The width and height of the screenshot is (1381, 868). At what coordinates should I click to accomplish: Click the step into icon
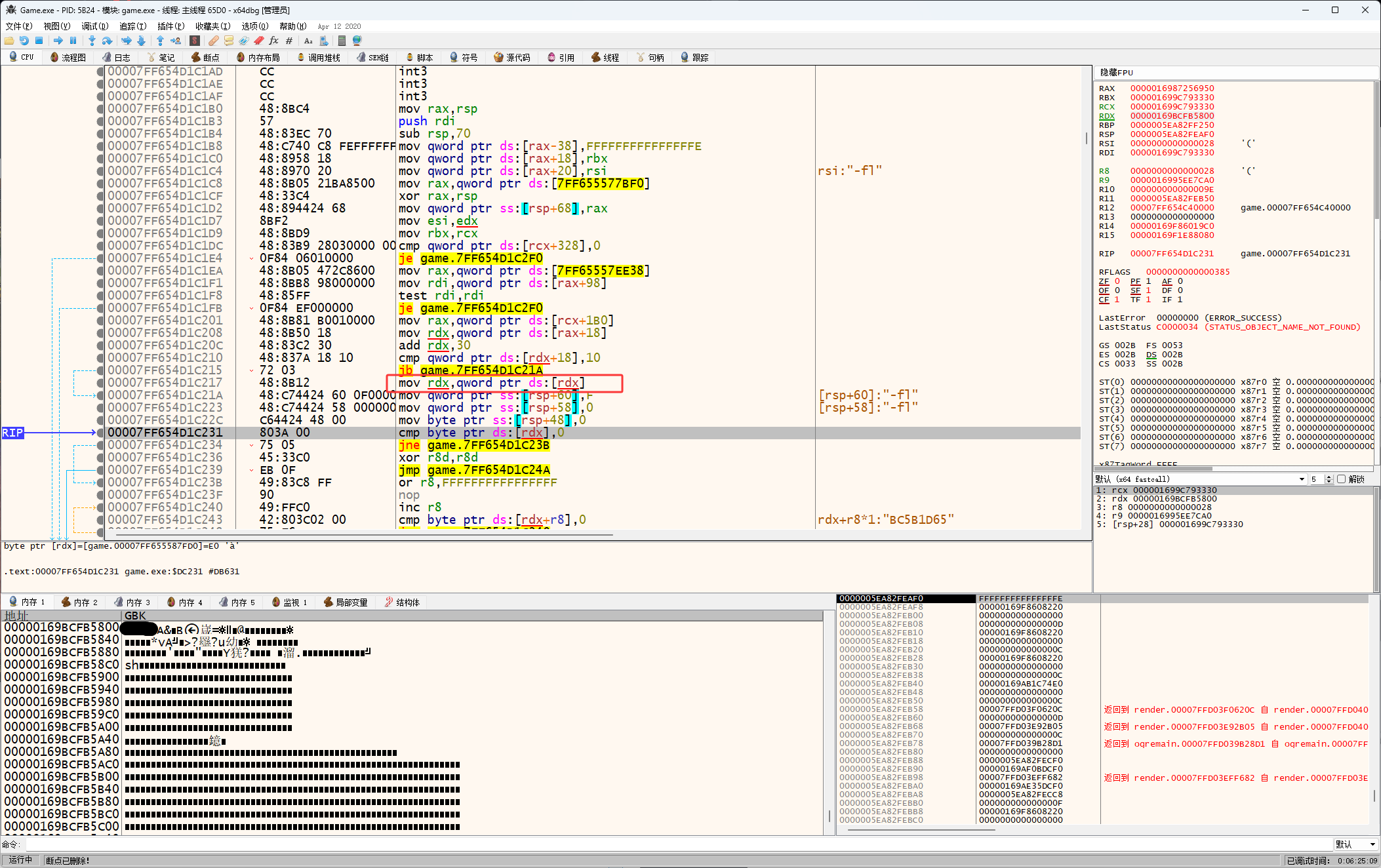tap(92, 41)
